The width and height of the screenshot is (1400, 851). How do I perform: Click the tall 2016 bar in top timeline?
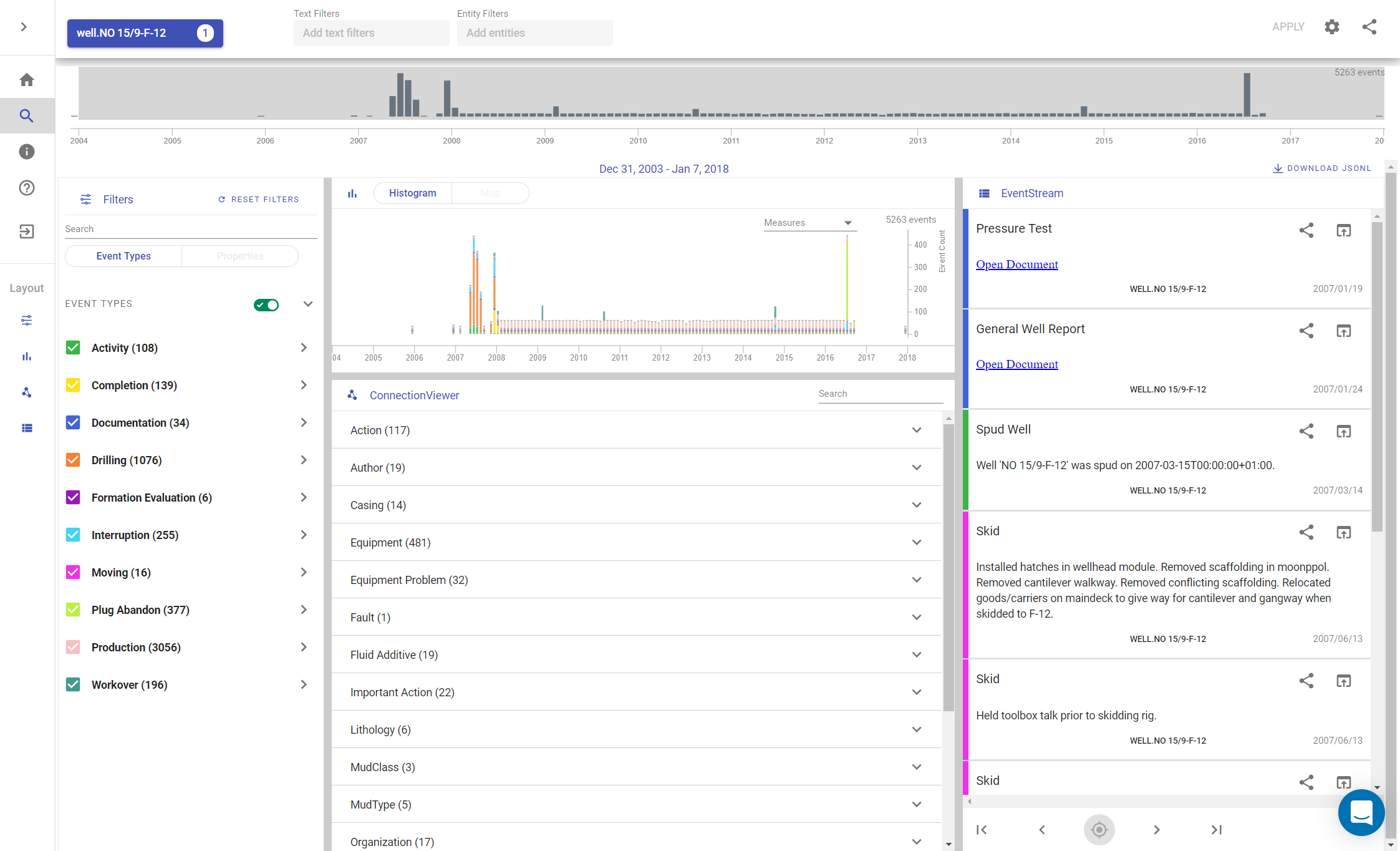point(1247,95)
